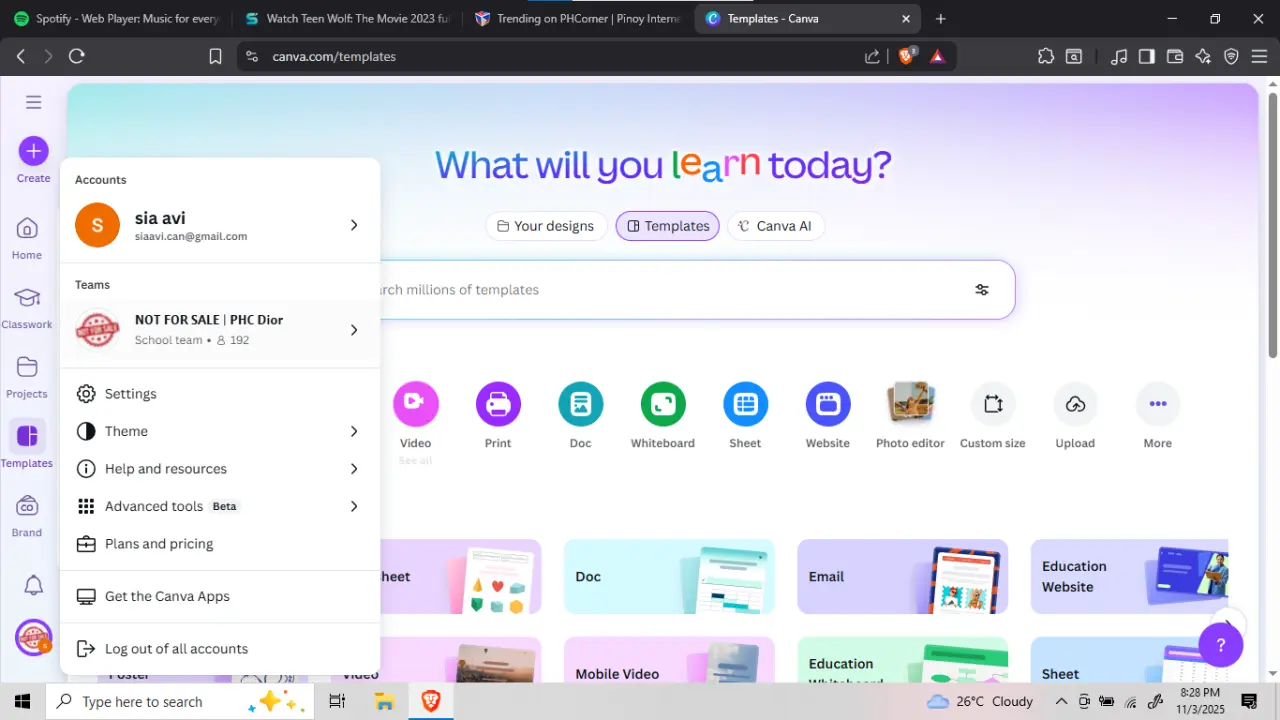Viewport: 1280px width, 720px height.
Task: Click the purple help question mark button
Action: (1220, 645)
